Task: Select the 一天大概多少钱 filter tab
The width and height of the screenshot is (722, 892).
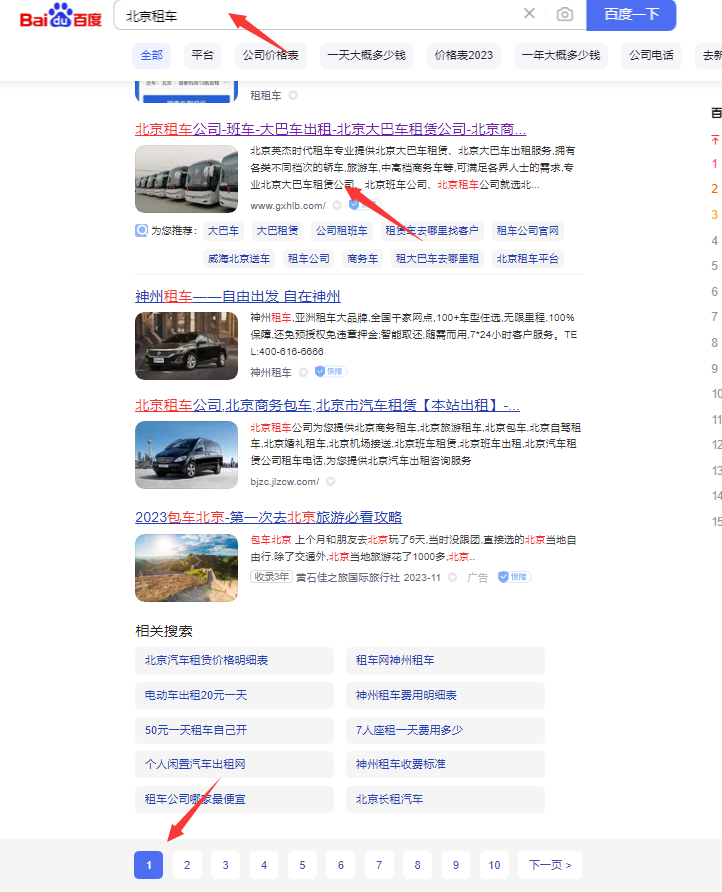Action: coord(366,55)
